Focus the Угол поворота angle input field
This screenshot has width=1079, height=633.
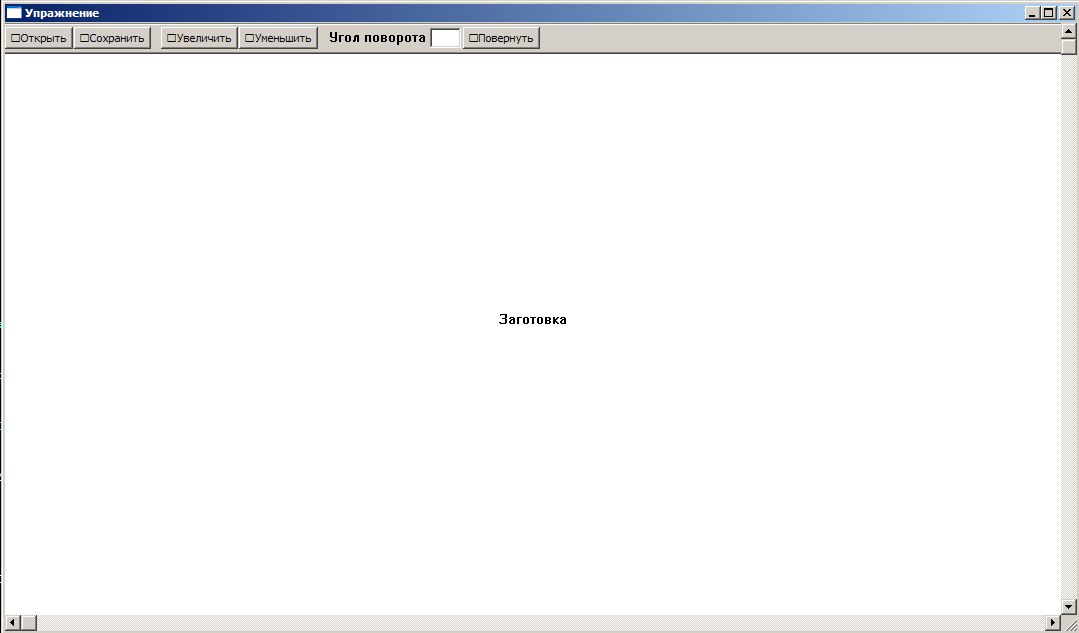(x=445, y=38)
